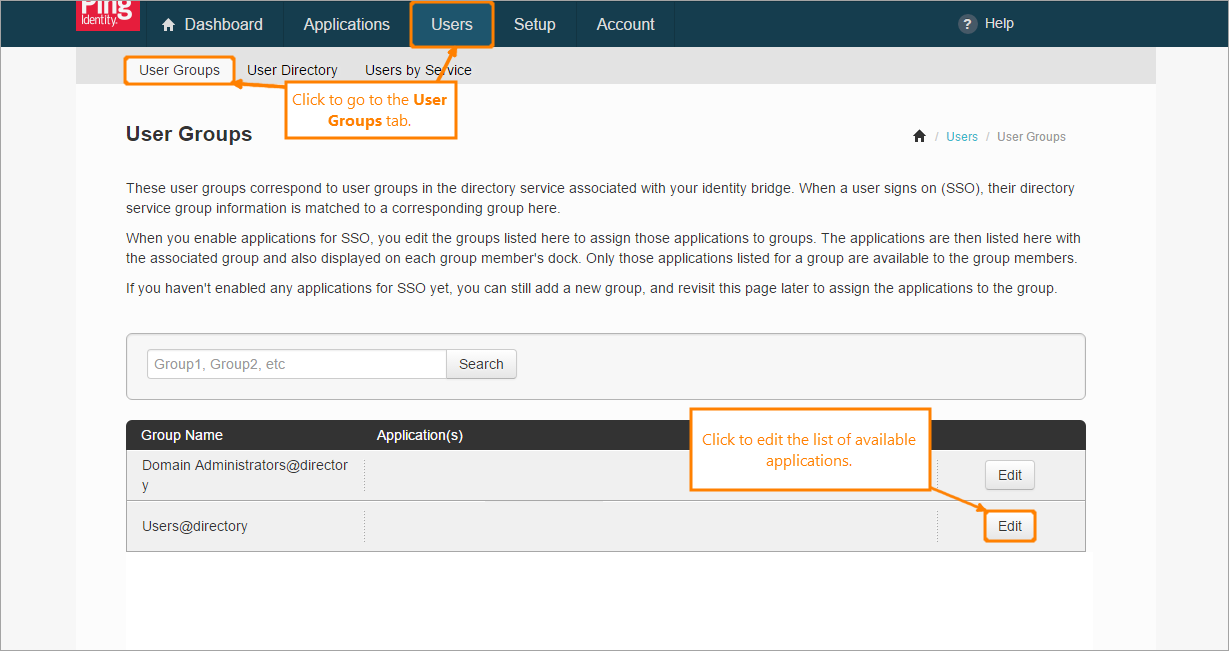Click the Help text link

click(999, 24)
